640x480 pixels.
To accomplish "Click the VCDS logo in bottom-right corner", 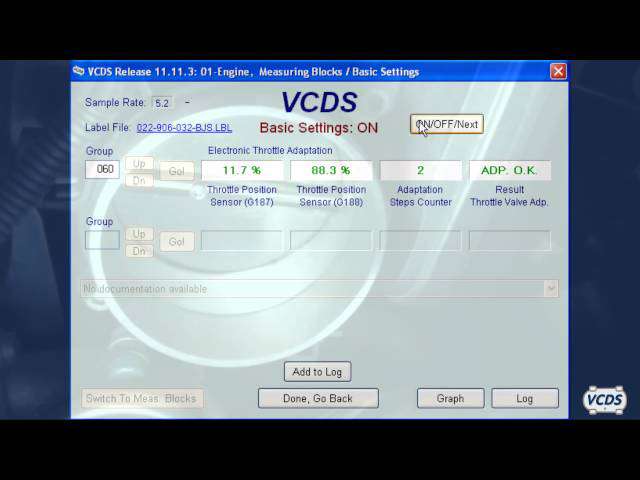I will (x=604, y=400).
